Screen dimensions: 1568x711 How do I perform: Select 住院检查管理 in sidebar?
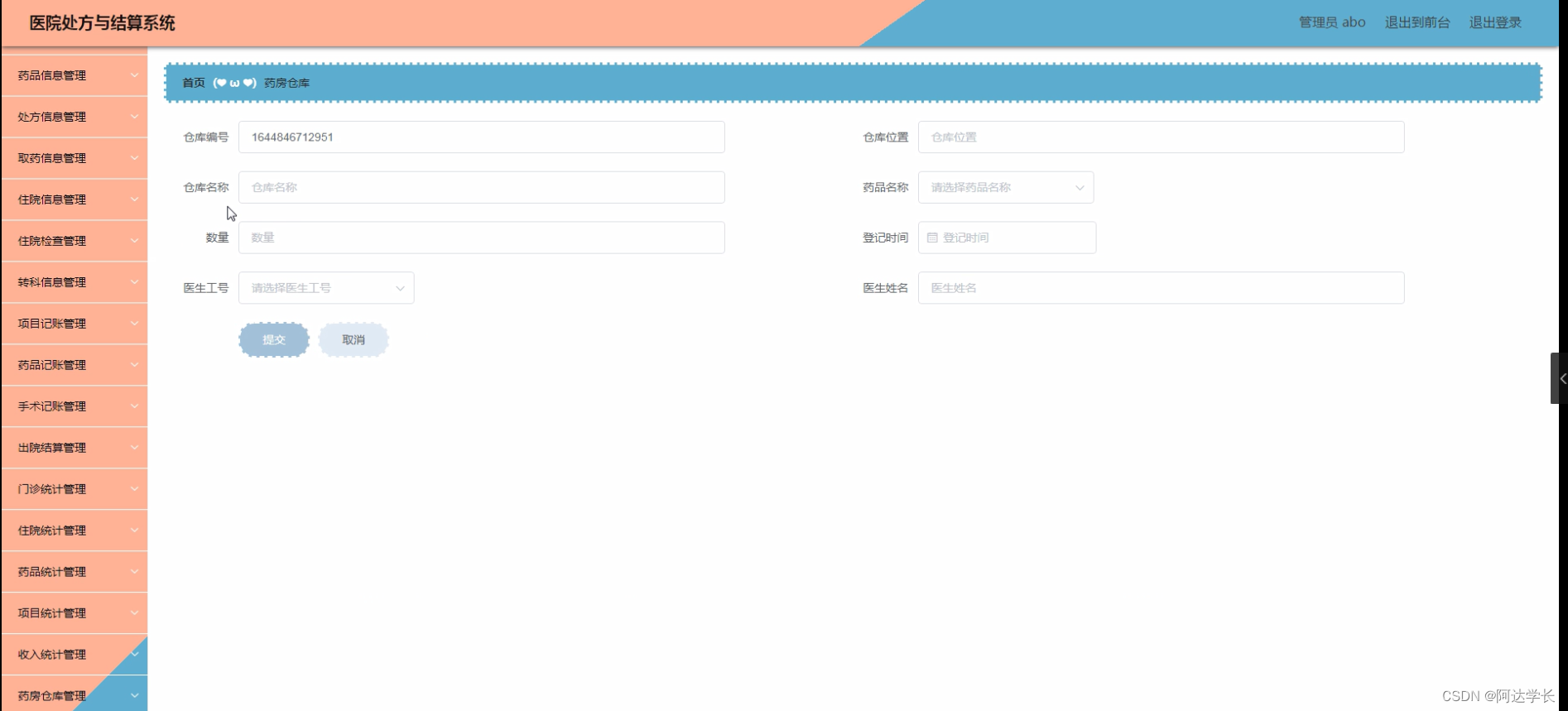(x=75, y=241)
